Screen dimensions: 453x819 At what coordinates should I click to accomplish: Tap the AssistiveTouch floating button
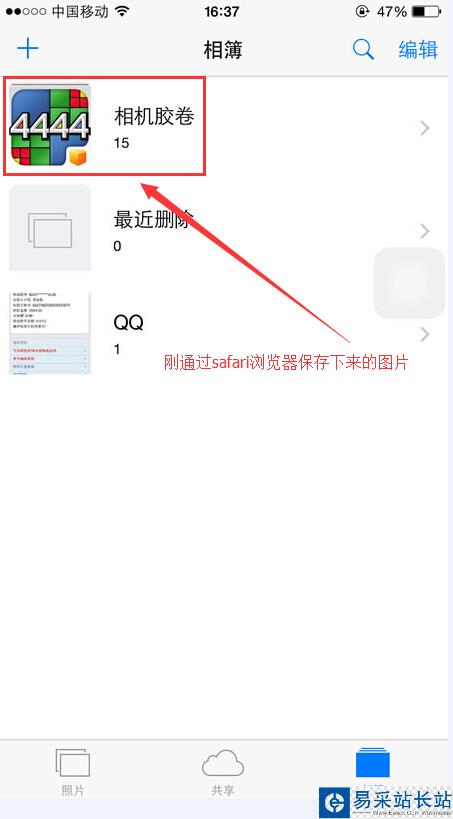pos(409,283)
